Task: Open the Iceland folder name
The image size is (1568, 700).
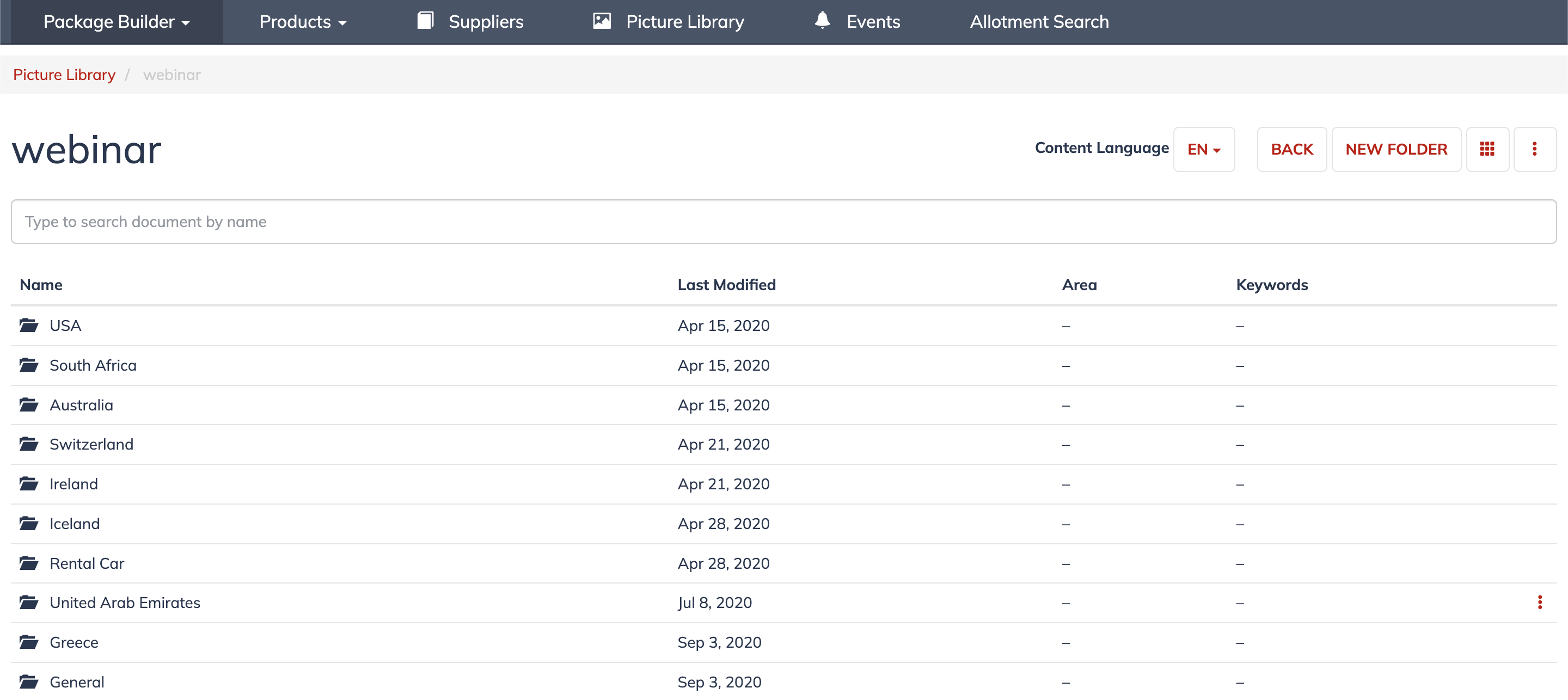Action: click(74, 524)
